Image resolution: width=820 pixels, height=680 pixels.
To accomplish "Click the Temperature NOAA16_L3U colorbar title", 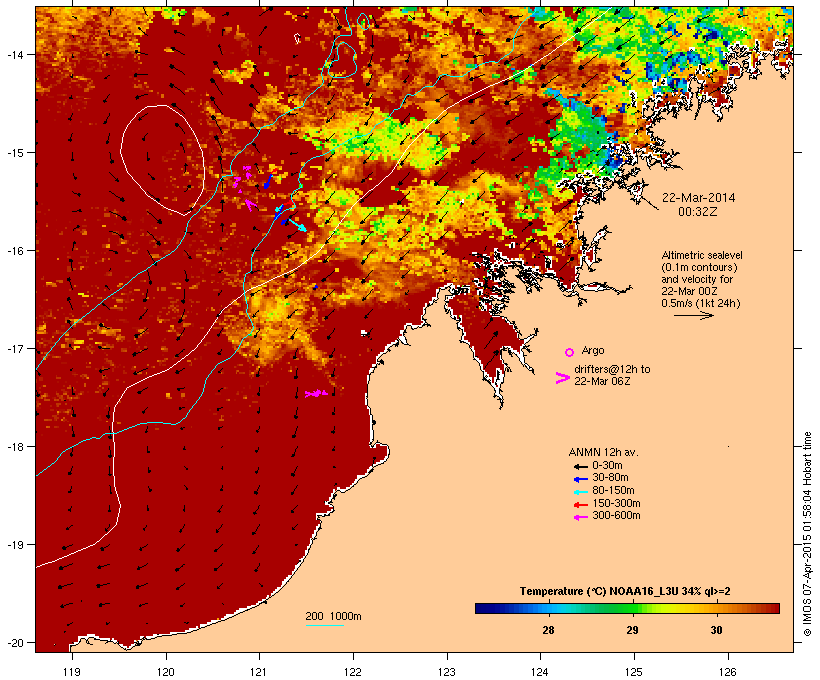I will click(625, 592).
